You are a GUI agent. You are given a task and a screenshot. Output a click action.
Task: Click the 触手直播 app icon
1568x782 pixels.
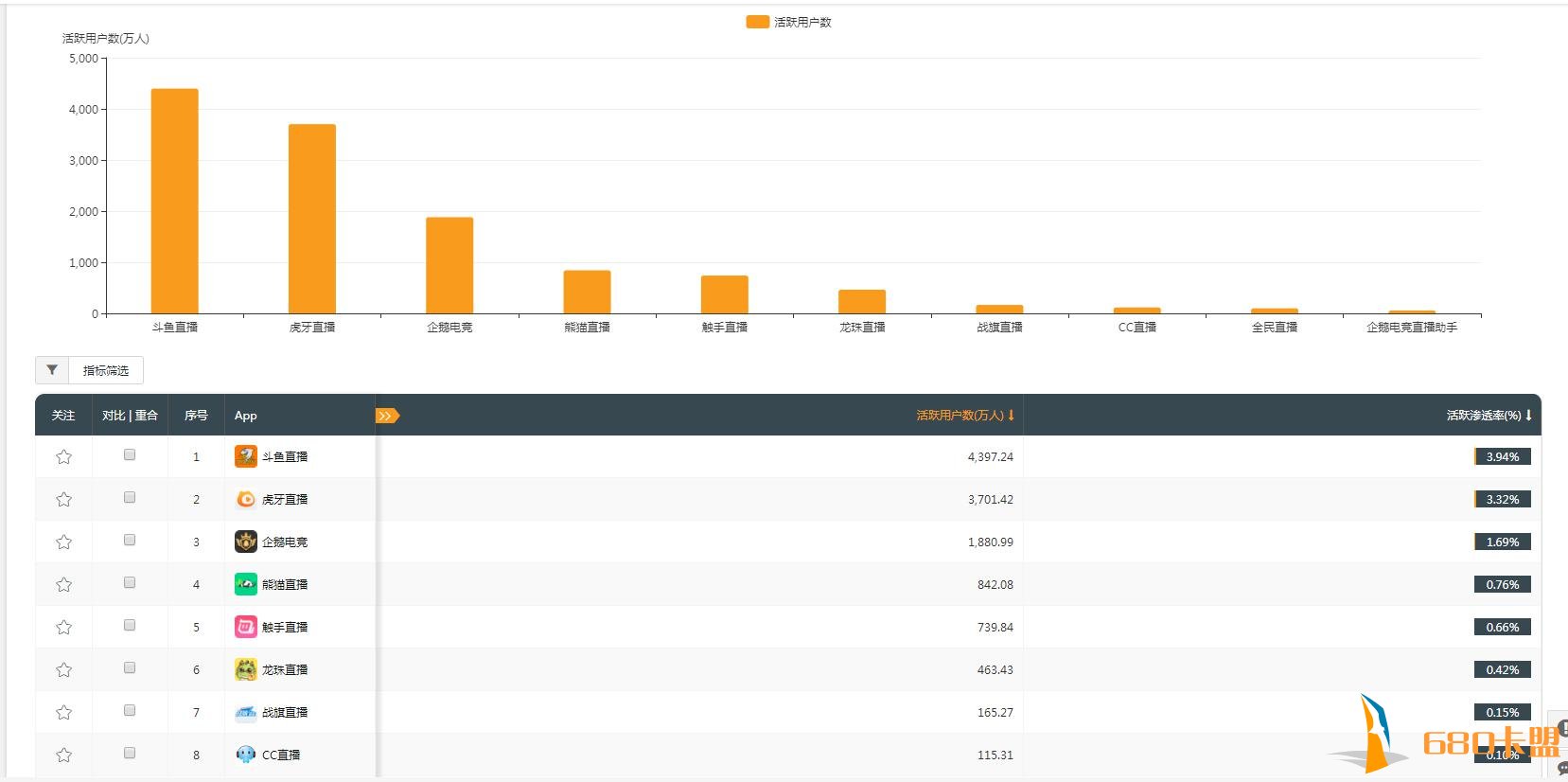coord(246,627)
